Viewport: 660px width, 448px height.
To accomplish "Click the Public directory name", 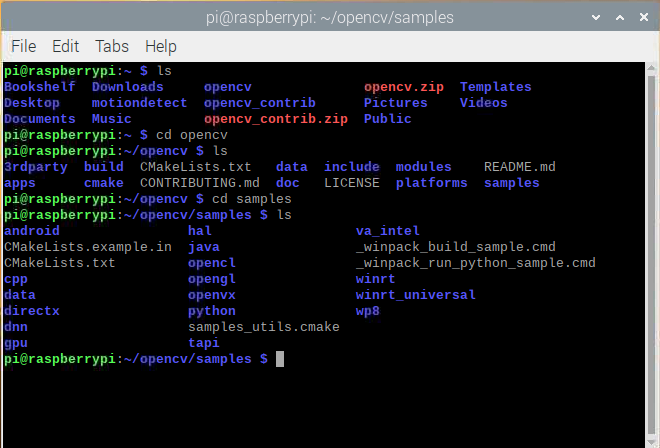I will [x=387, y=119].
